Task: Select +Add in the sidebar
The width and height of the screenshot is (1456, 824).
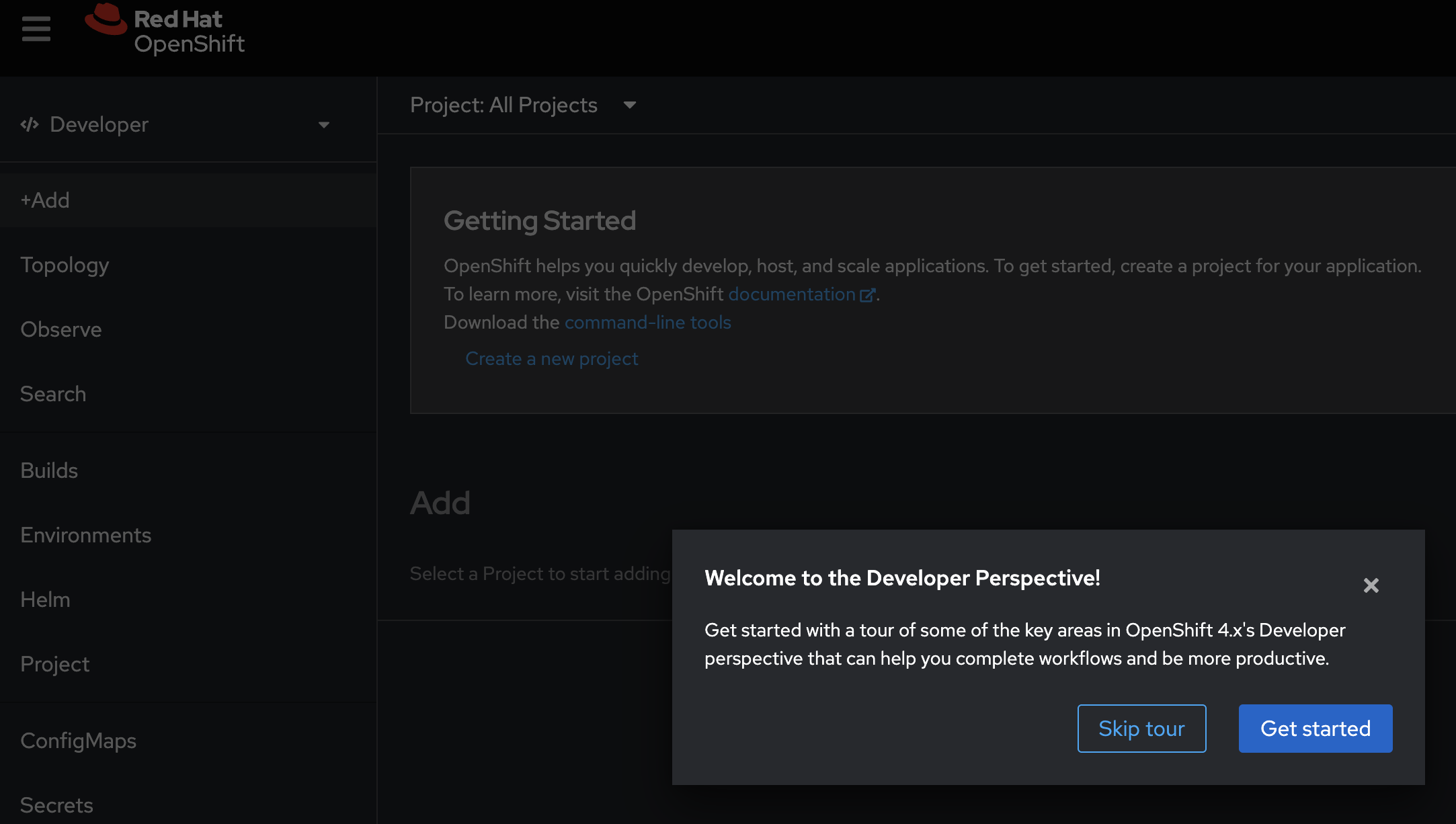Action: 45,200
